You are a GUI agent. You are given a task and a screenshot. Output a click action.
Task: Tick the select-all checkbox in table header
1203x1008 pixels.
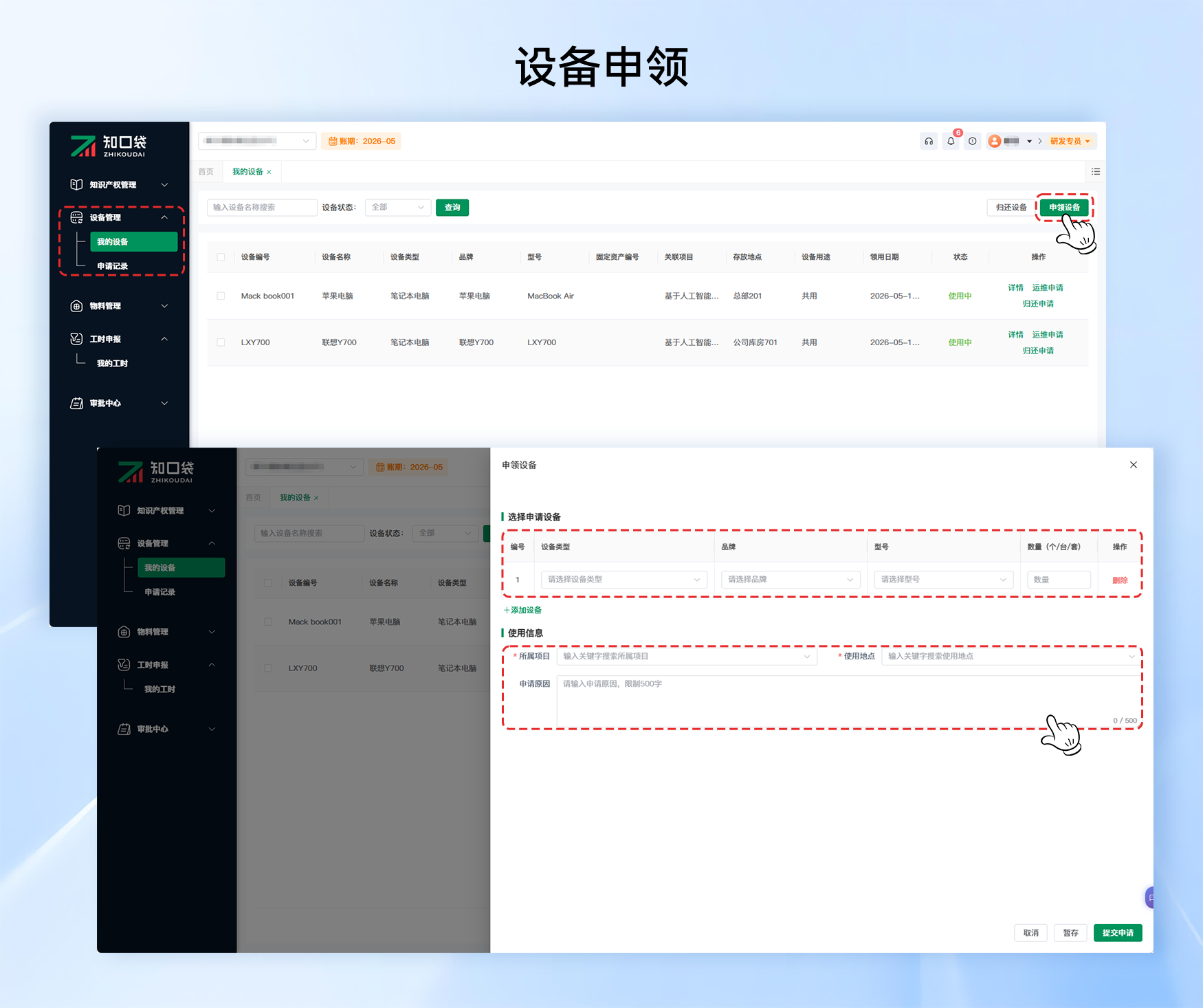click(221, 257)
